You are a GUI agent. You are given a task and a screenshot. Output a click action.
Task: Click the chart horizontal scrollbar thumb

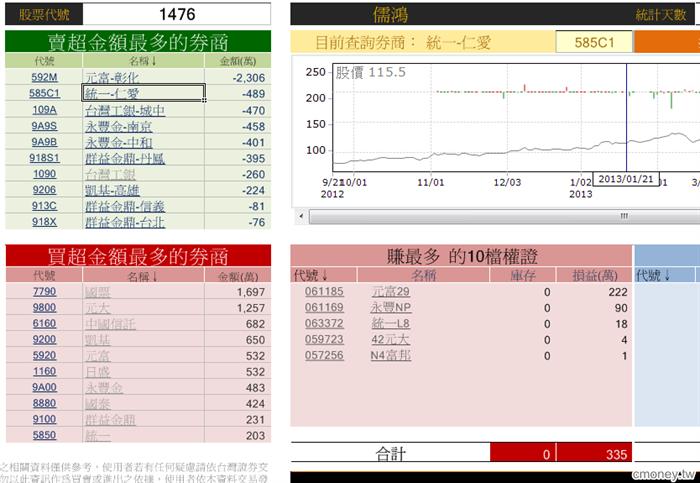[x=504, y=217]
